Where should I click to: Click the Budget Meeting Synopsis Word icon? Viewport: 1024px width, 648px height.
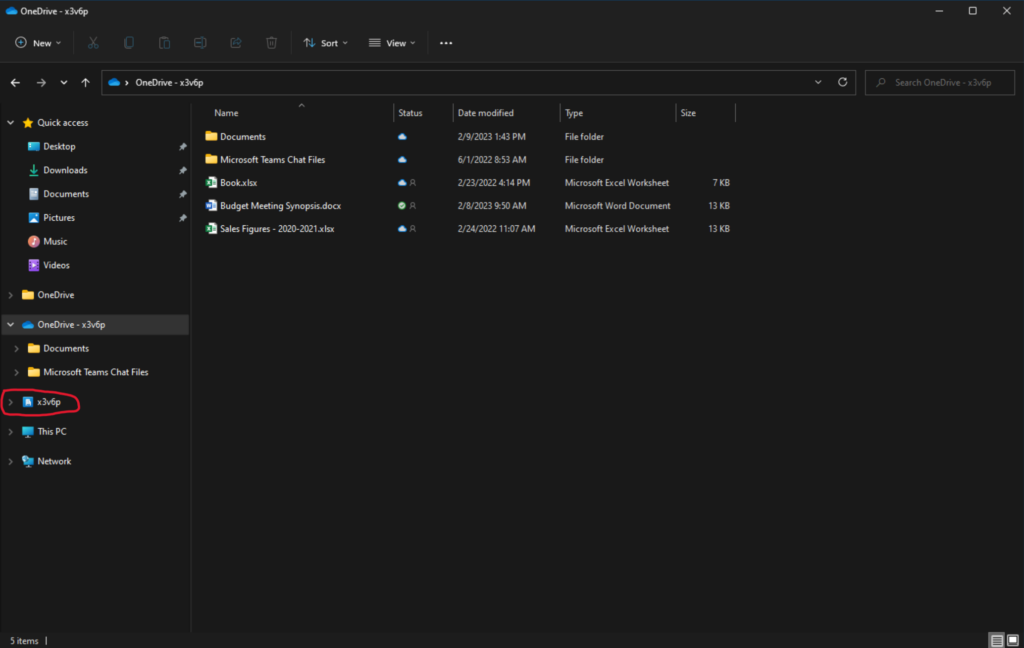(211, 206)
